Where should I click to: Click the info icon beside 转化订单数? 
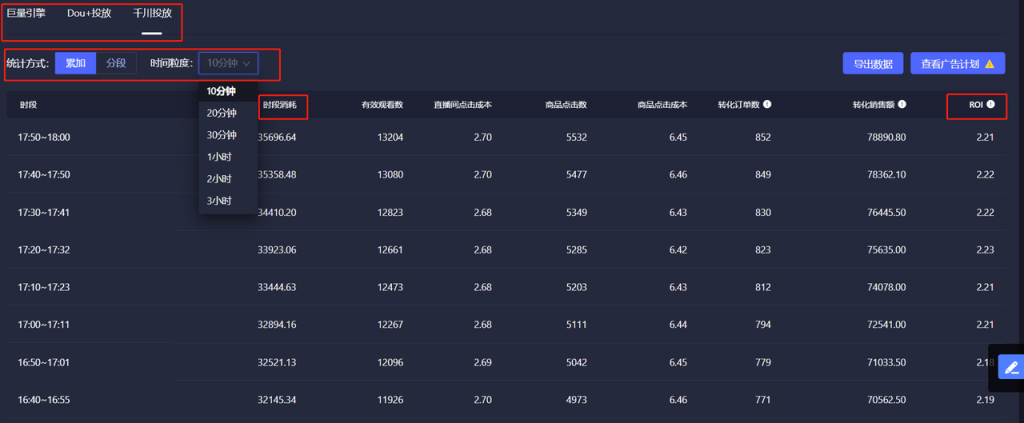pyautogui.click(x=767, y=104)
